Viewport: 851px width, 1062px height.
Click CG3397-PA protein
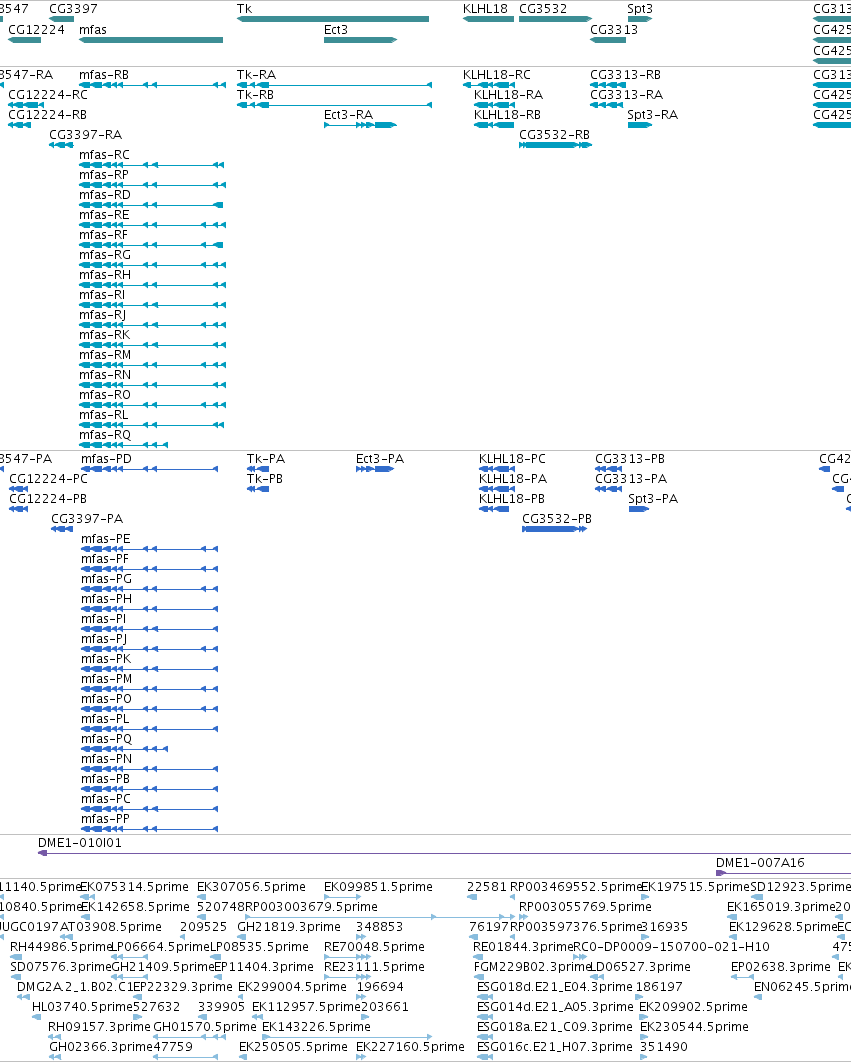click(62, 529)
